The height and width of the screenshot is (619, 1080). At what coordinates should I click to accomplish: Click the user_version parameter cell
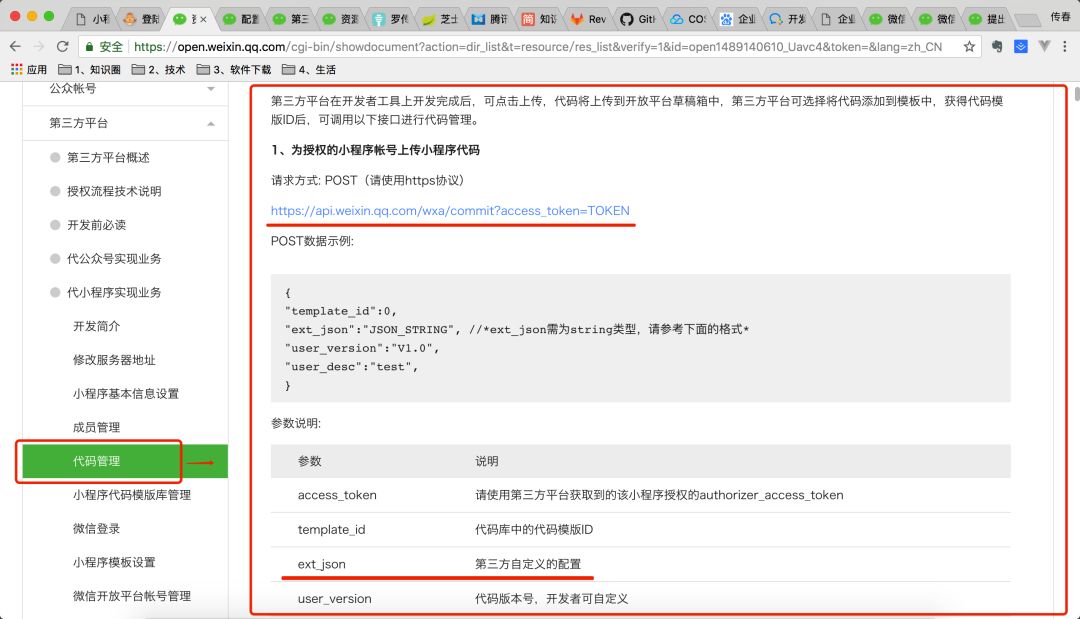click(334, 598)
